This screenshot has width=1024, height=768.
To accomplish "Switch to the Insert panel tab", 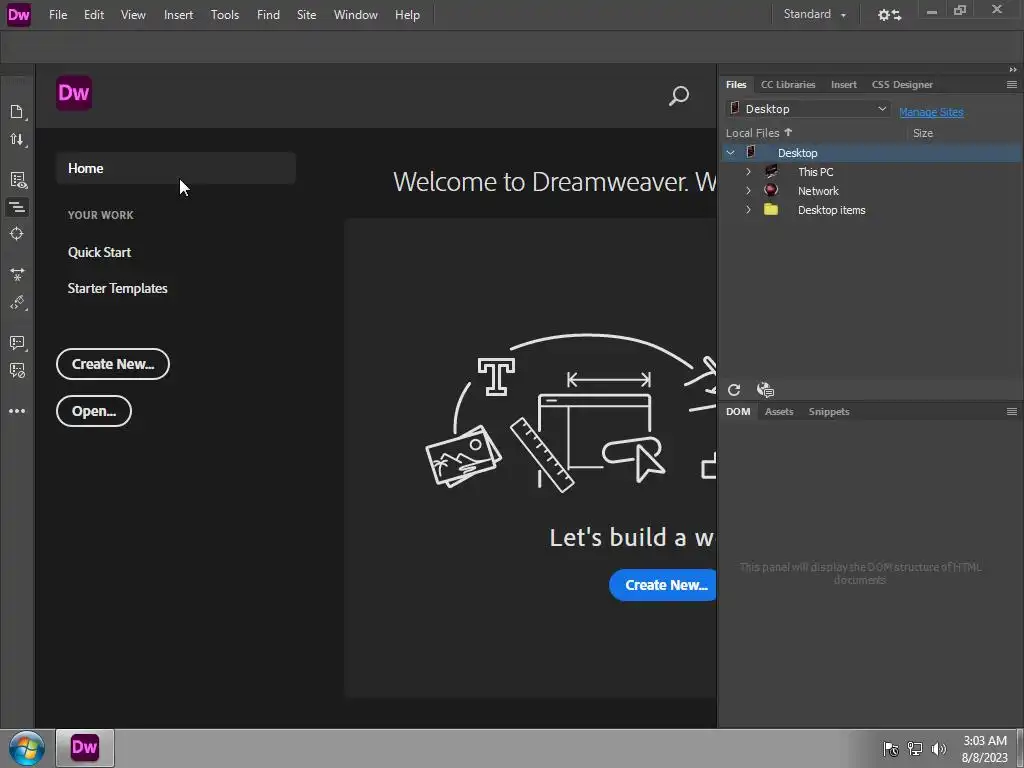I will pos(844,84).
